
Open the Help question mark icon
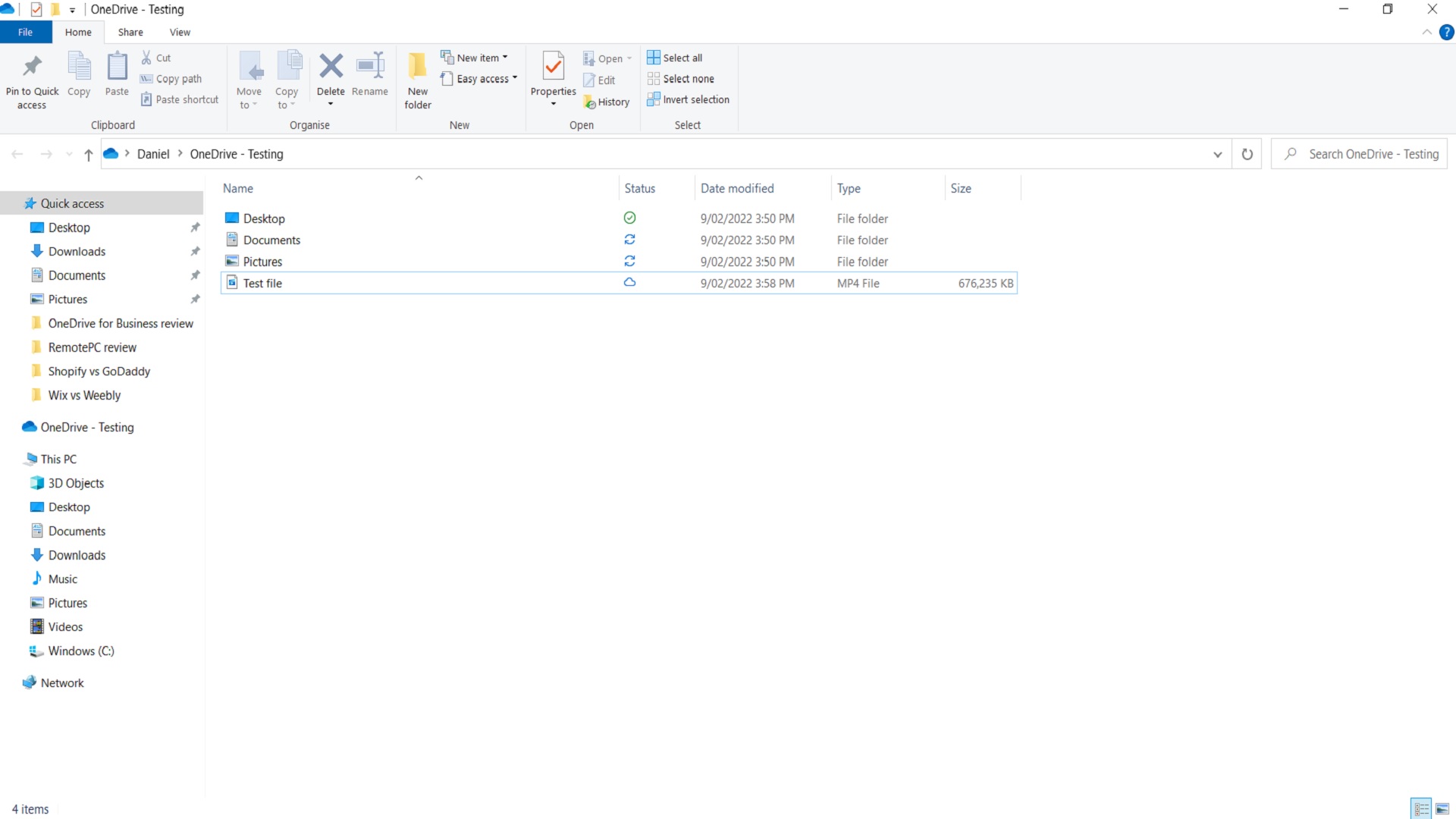(1446, 33)
